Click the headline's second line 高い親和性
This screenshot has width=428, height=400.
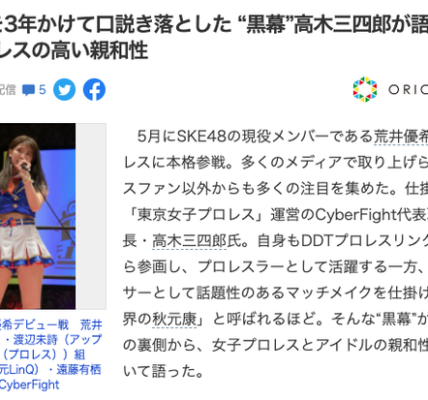click(74, 51)
